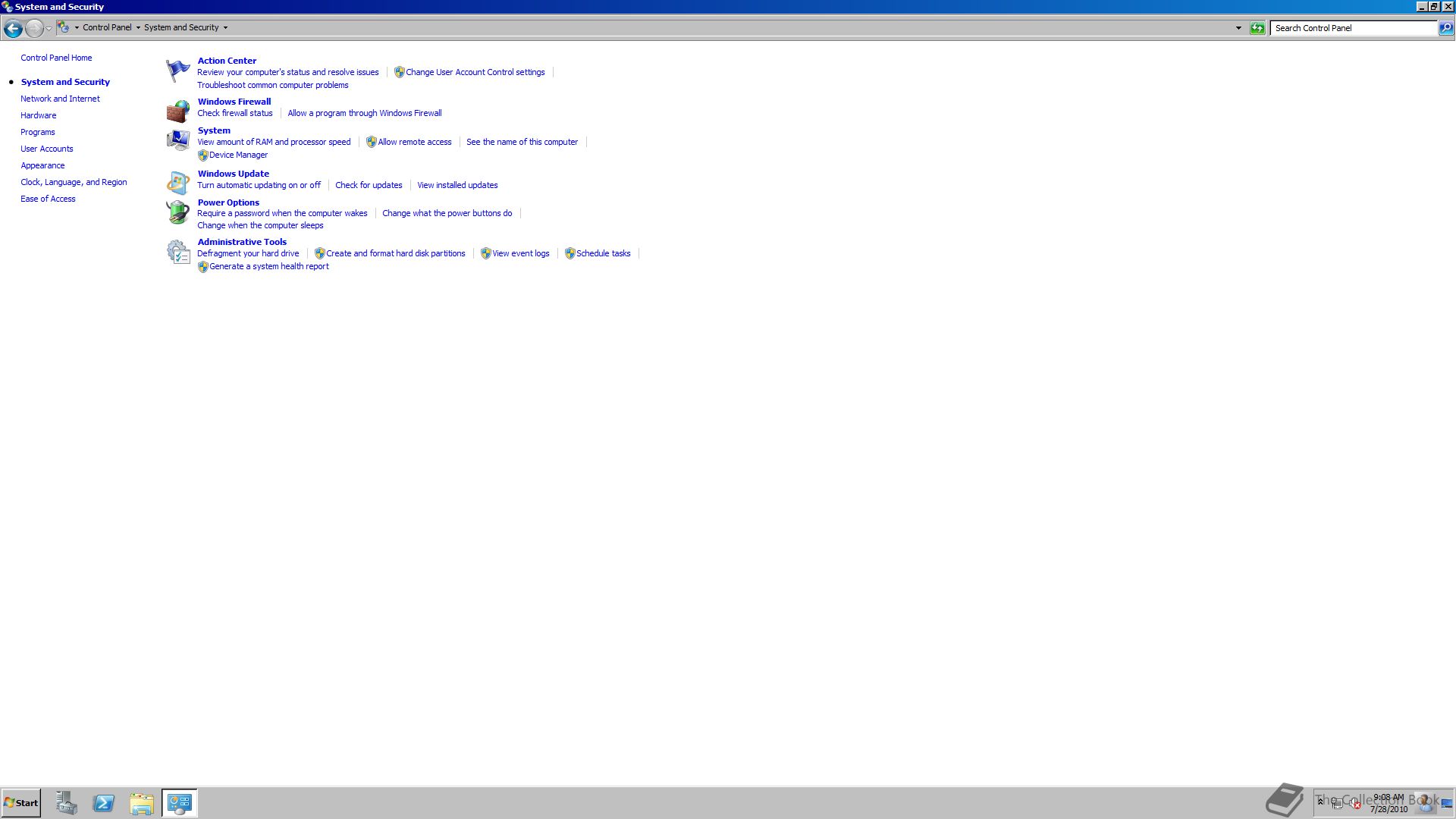
Task: Open Network and Internet category
Action: tap(60, 99)
